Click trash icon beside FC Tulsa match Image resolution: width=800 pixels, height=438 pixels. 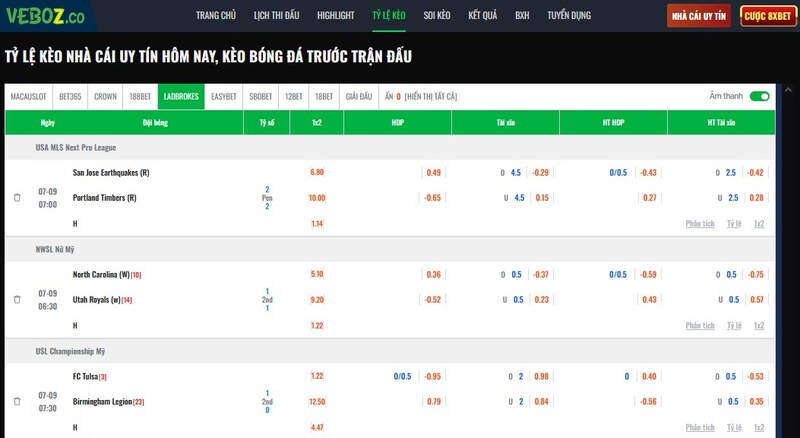pos(17,401)
